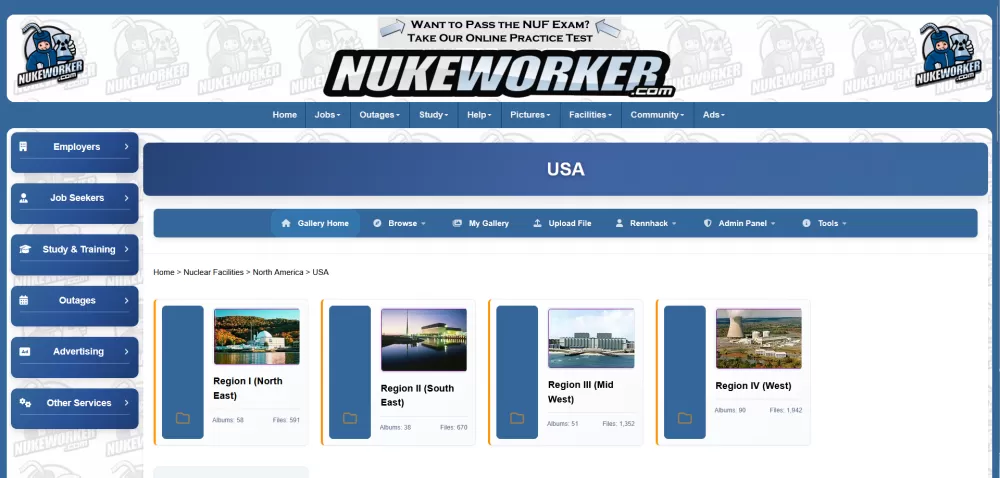This screenshot has height=478, width=1000.
Task: Click the 'Files: 670' text on Region II
Action: 453,427
